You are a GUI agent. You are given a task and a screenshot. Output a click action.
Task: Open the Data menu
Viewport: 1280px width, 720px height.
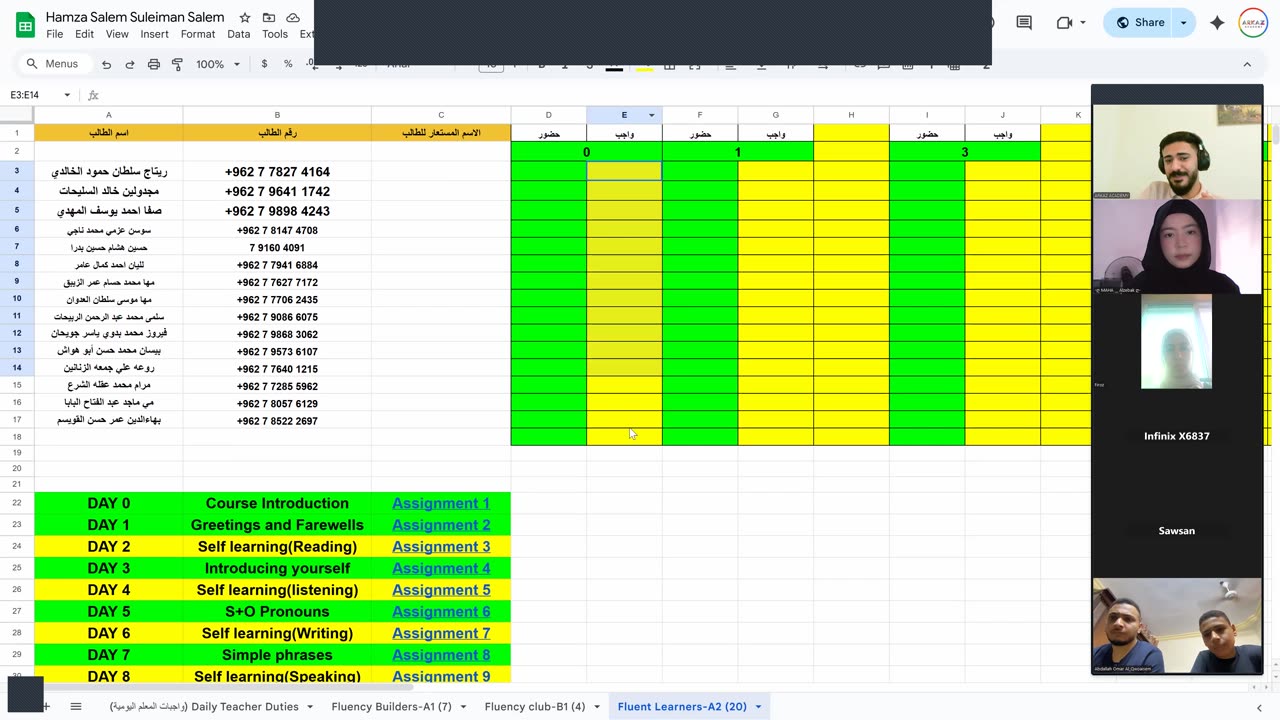coord(238,34)
